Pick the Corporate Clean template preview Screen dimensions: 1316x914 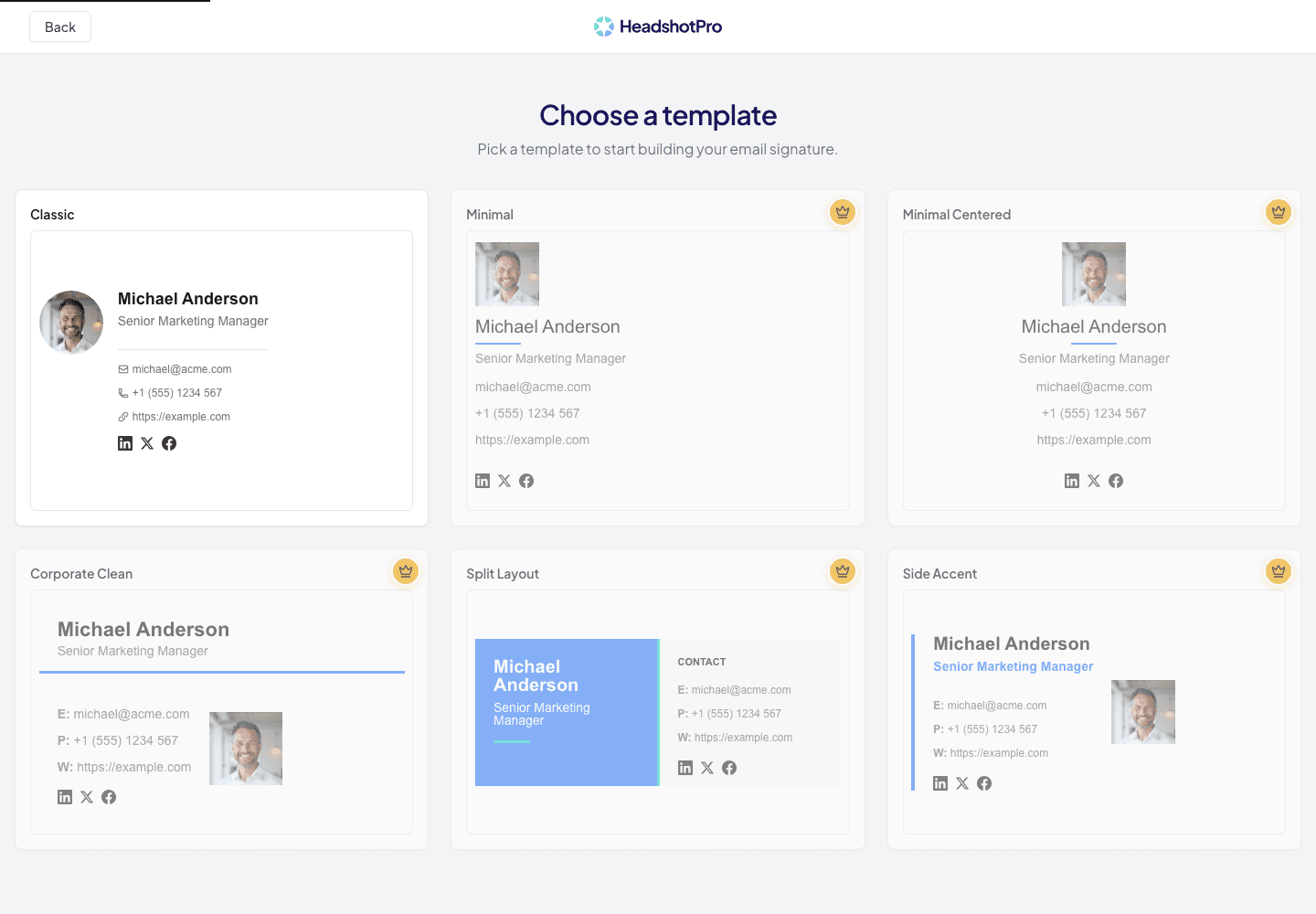221,712
